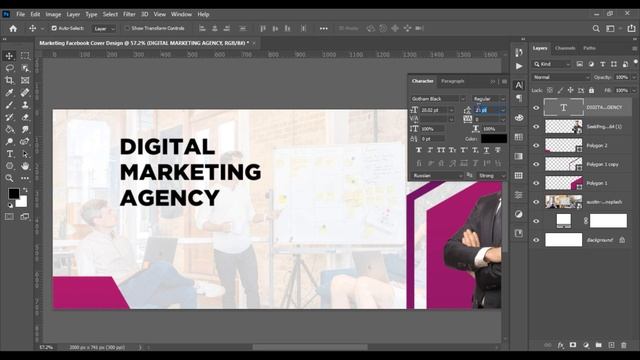
Task: Click the background color swatch
Action: pyautogui.click(x=22, y=202)
